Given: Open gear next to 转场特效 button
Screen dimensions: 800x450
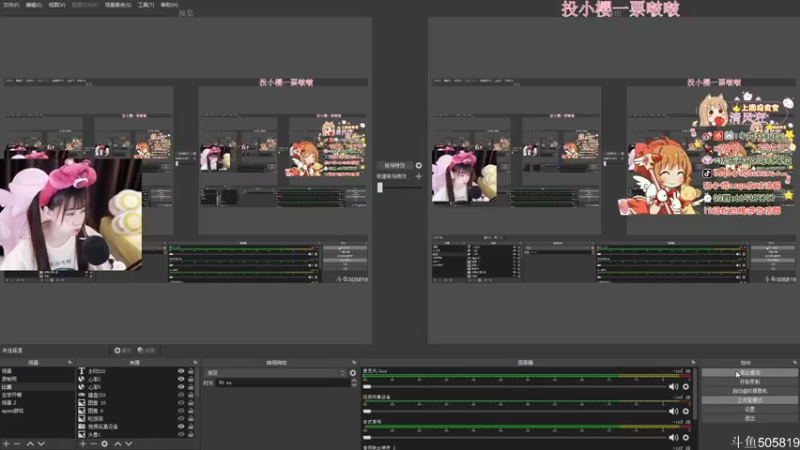Looking at the screenshot, I should tap(418, 165).
